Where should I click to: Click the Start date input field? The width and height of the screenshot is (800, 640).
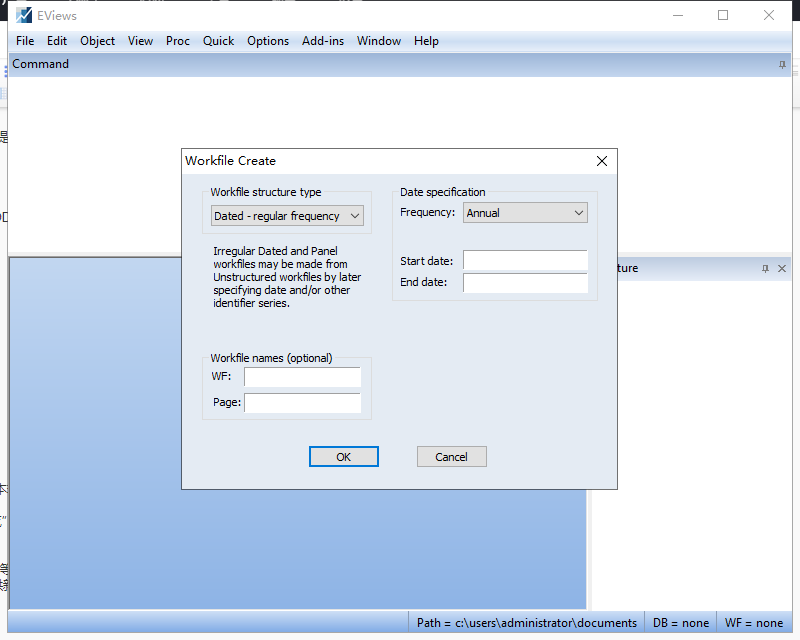tap(526, 260)
